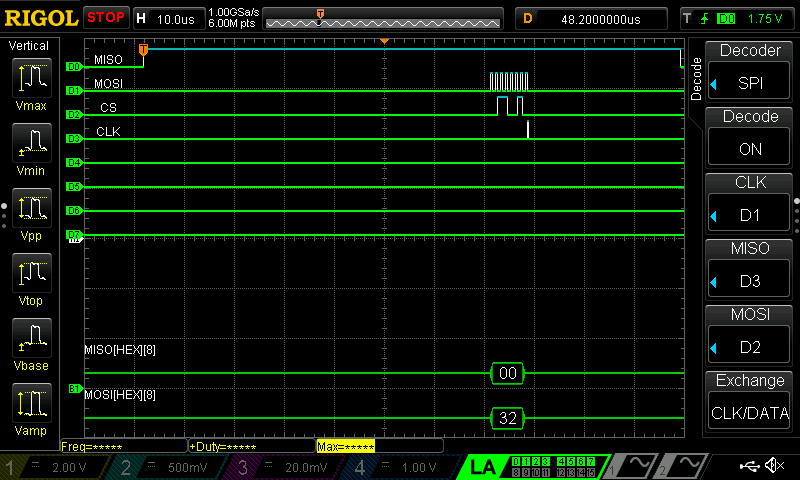Click the 6.00M pts memory depth readout
The image size is (800, 480).
(x=231, y=23)
